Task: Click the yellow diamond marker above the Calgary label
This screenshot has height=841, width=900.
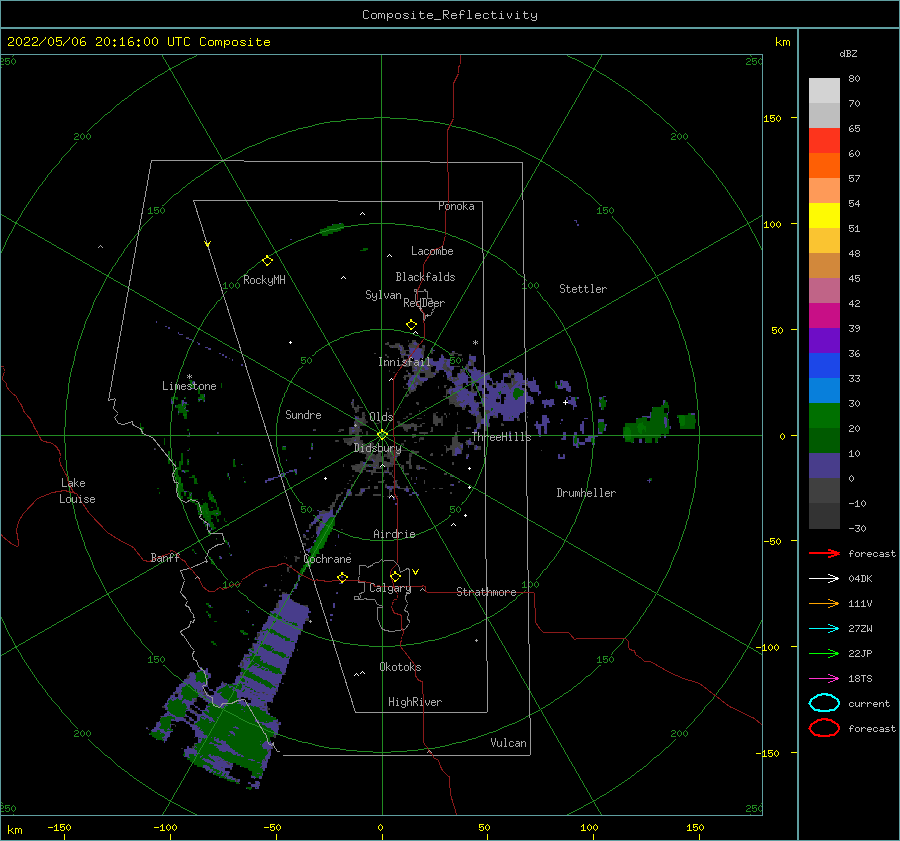Action: pyautogui.click(x=395, y=576)
